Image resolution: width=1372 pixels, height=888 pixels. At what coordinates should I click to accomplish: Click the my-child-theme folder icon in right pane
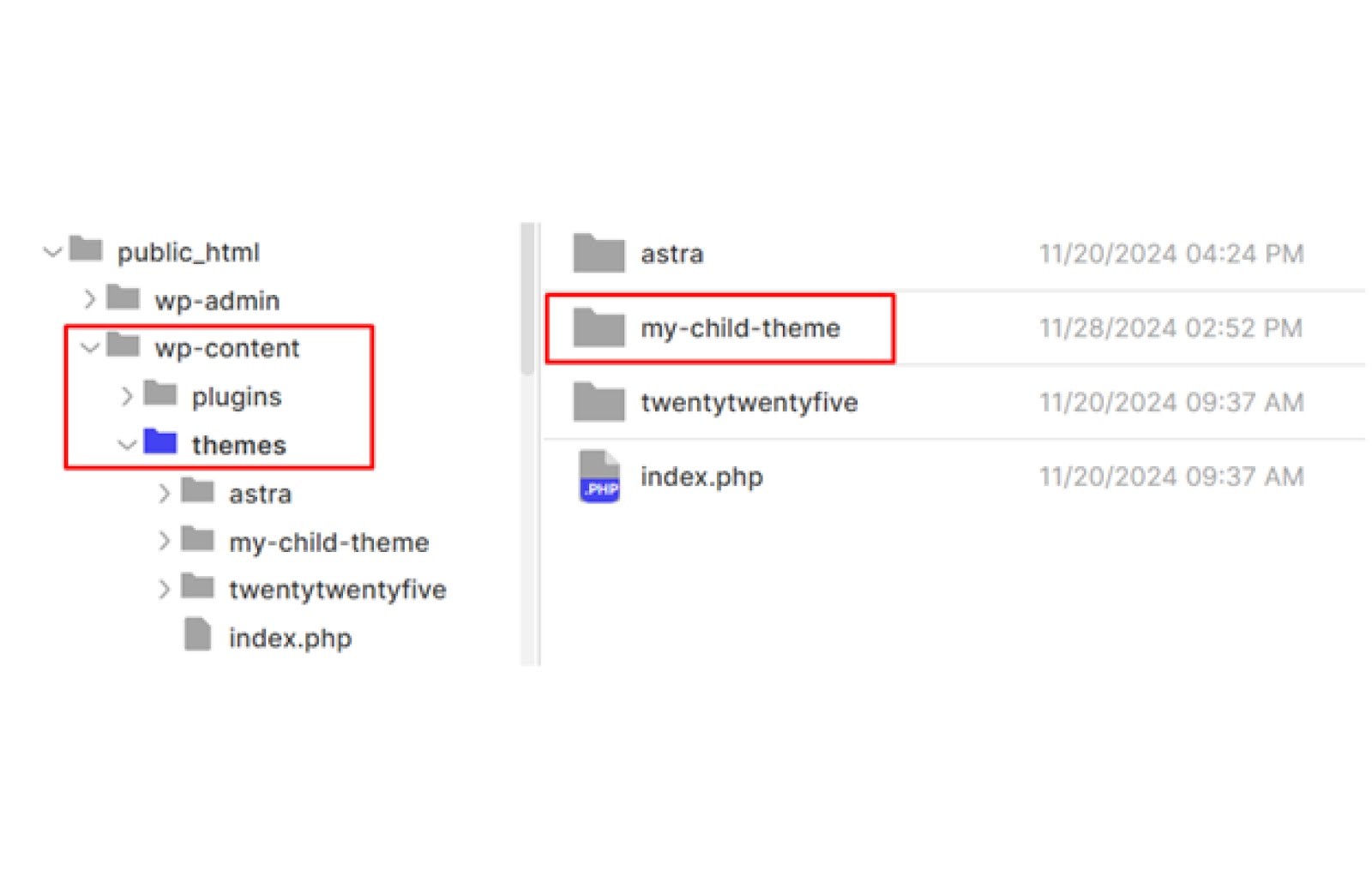(x=599, y=327)
